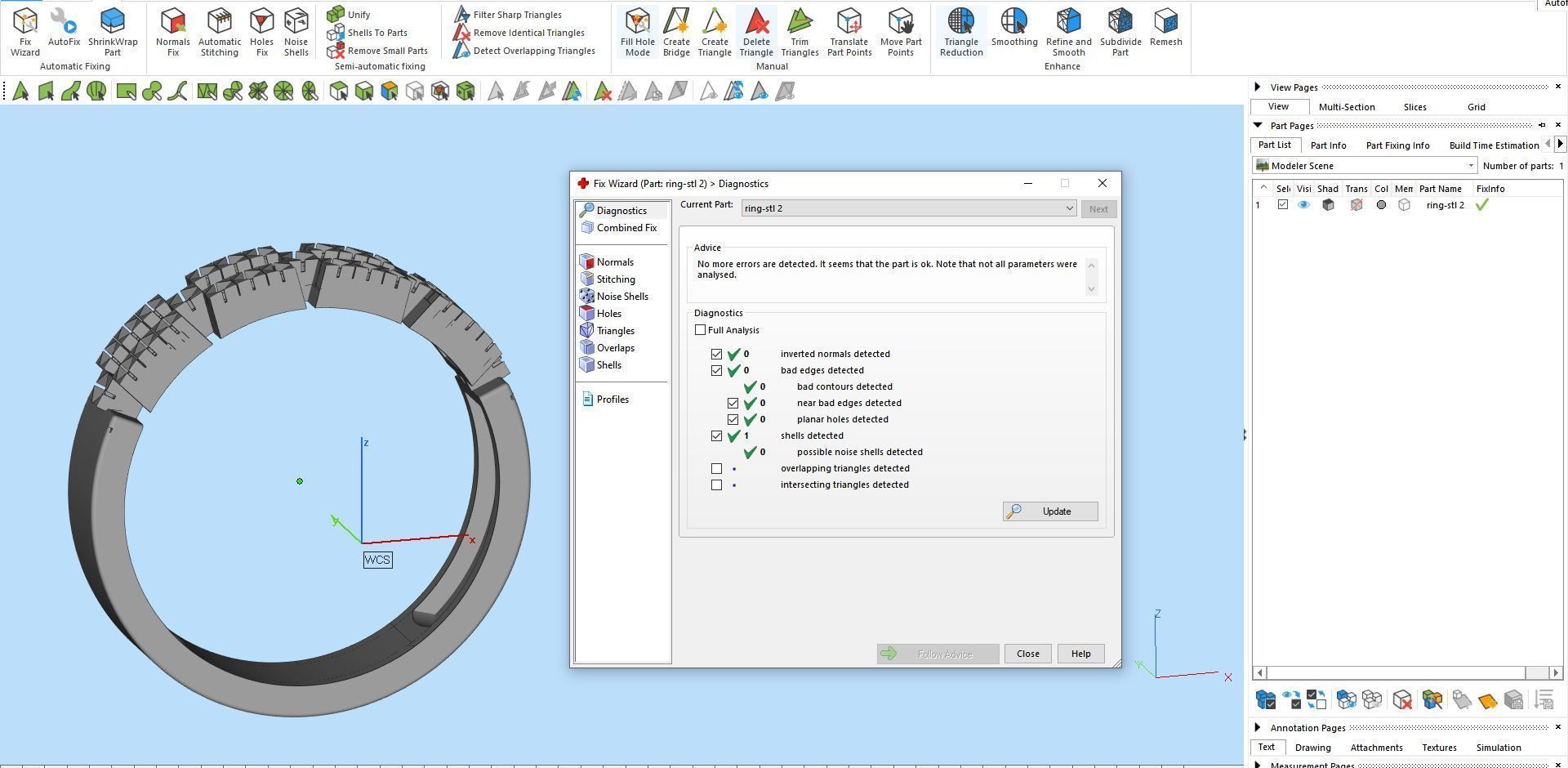Activate the Delete Triangle tool
The width and height of the screenshot is (1568, 768).
coord(756,33)
